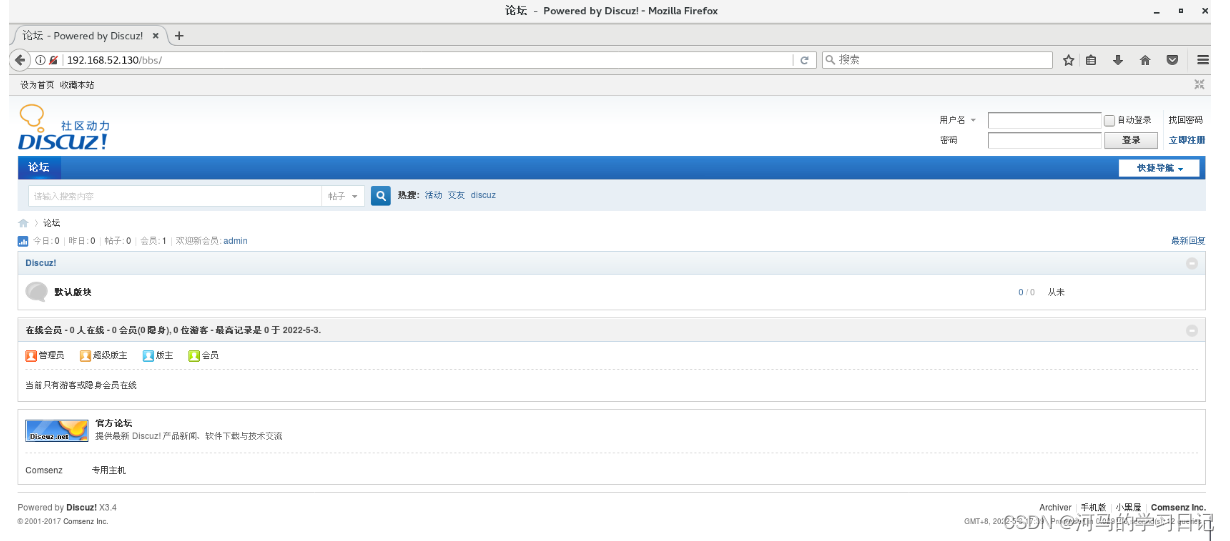Screen dimensions: 1230x541
Task: Click the Discuz! logo
Action: tap(63, 128)
